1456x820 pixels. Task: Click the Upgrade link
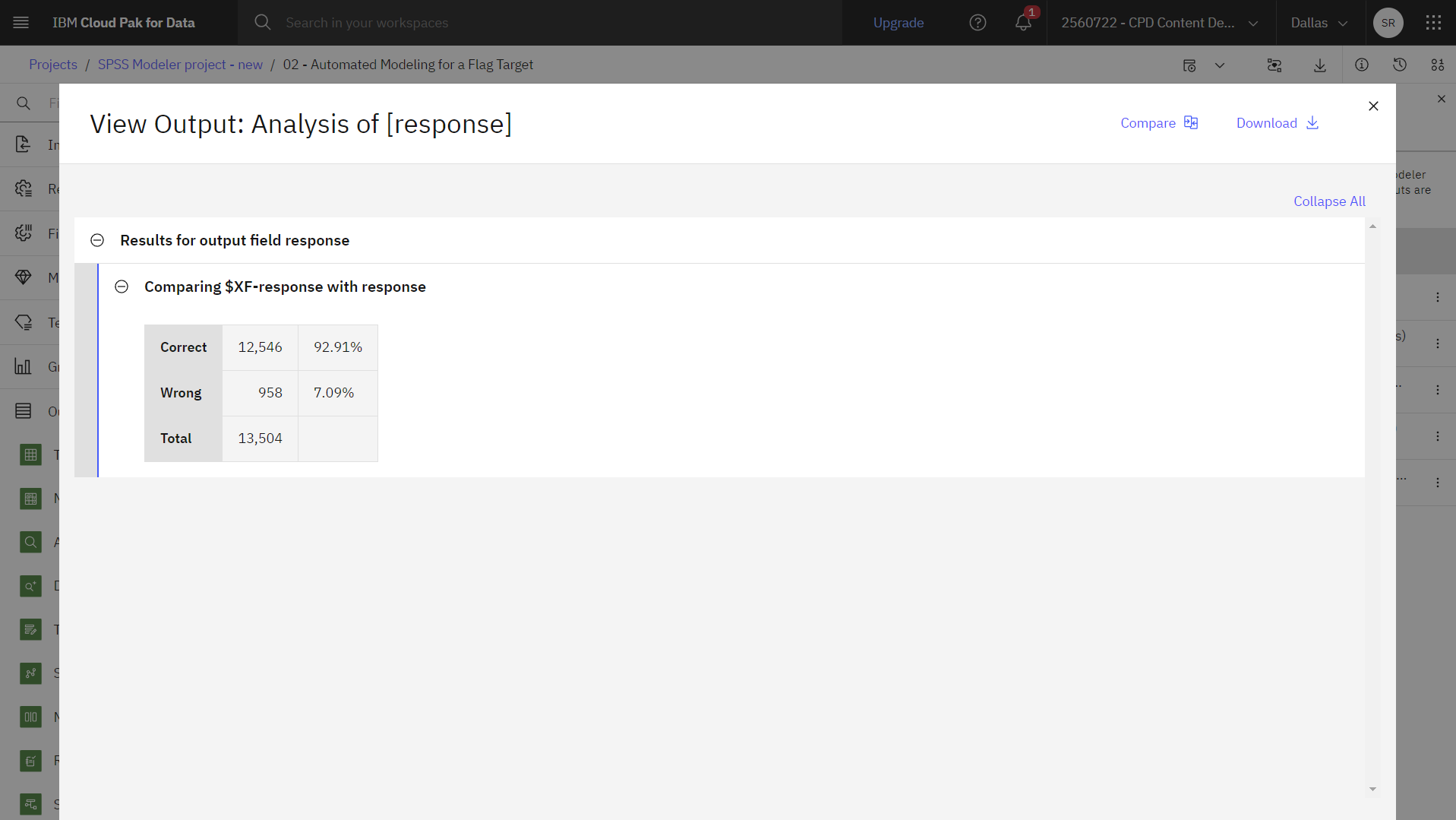tap(899, 23)
